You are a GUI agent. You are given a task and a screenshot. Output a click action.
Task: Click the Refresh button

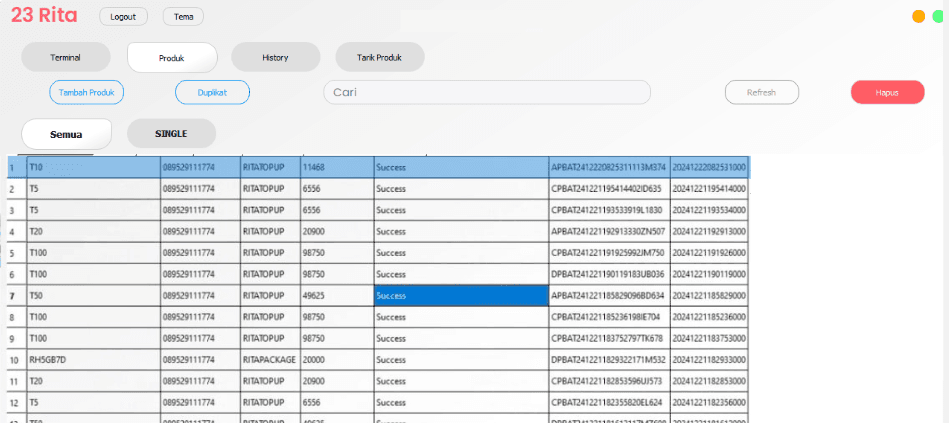761,92
